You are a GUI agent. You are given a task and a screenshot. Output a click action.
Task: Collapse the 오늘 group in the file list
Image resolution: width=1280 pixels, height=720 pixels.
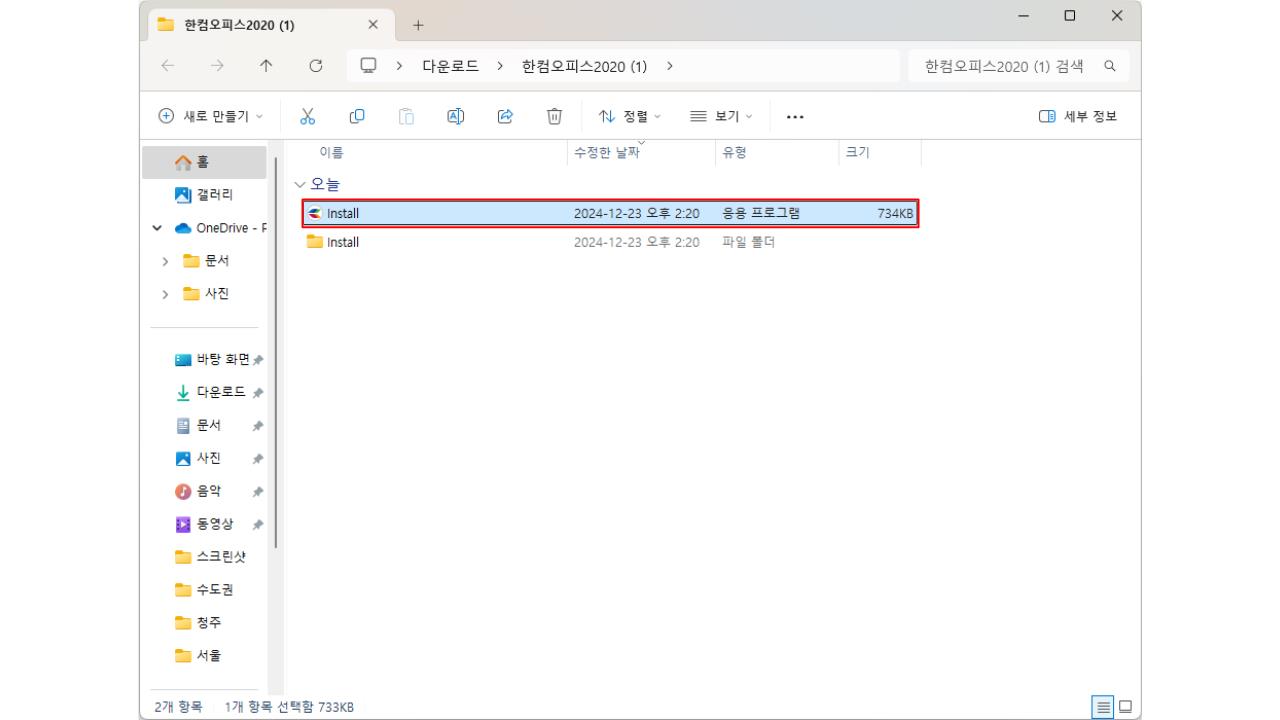(300, 184)
